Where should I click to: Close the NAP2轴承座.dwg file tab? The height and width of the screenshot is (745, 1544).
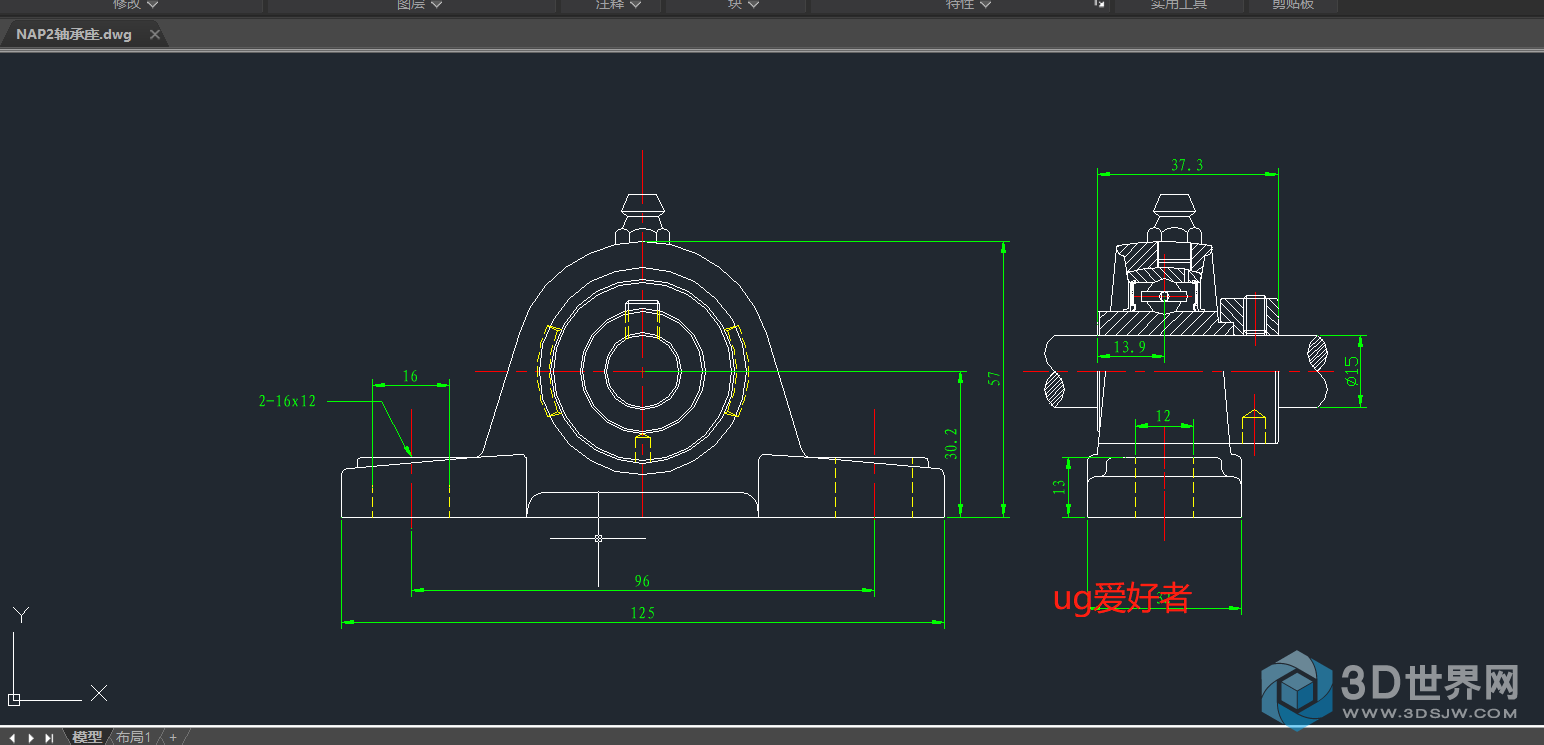[154, 34]
